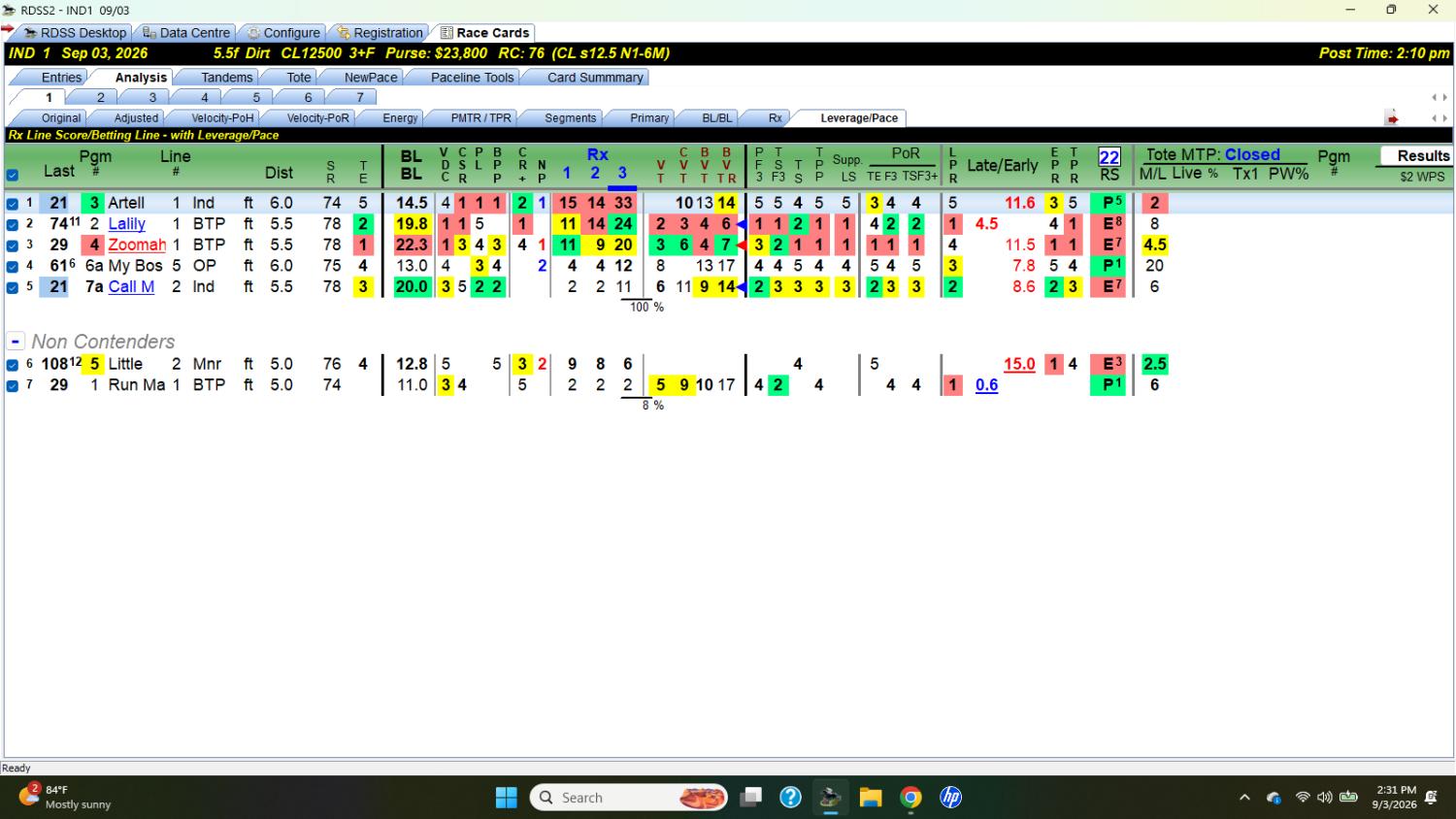Click the Wi-Fi network tray icon
This screenshot has height=819, width=1456.
1303,798
